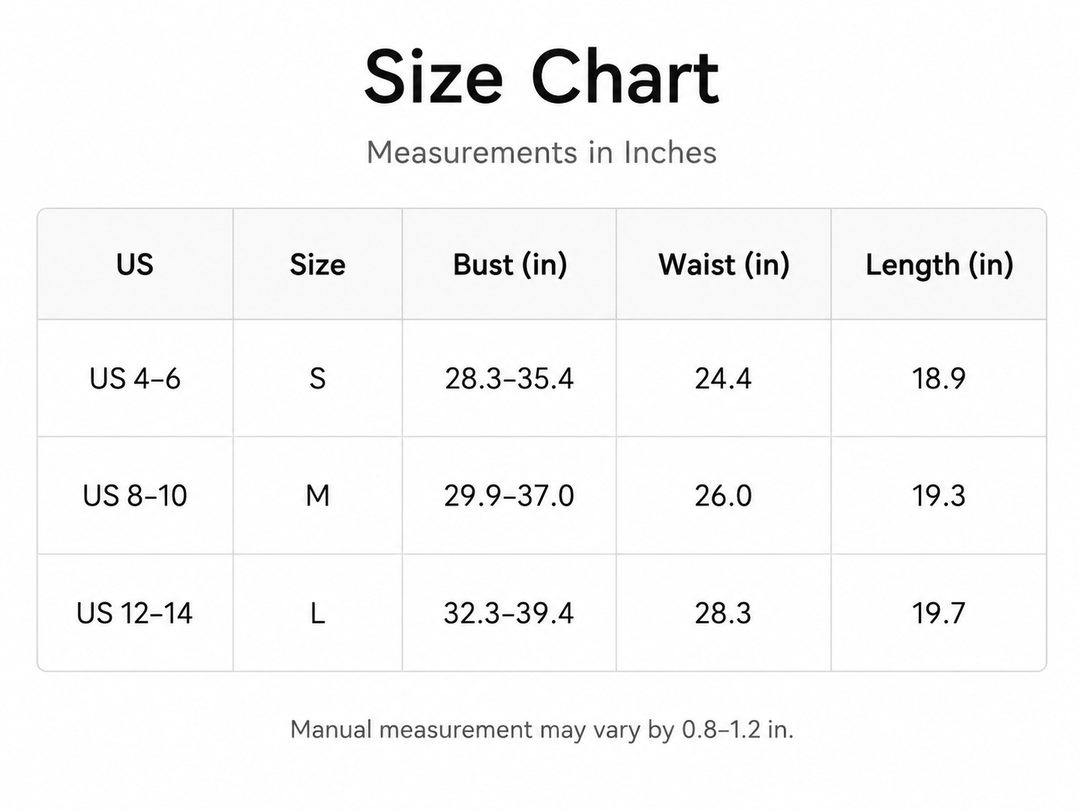Click the Waist (in) column header
The height and width of the screenshot is (810, 1080).
[724, 265]
